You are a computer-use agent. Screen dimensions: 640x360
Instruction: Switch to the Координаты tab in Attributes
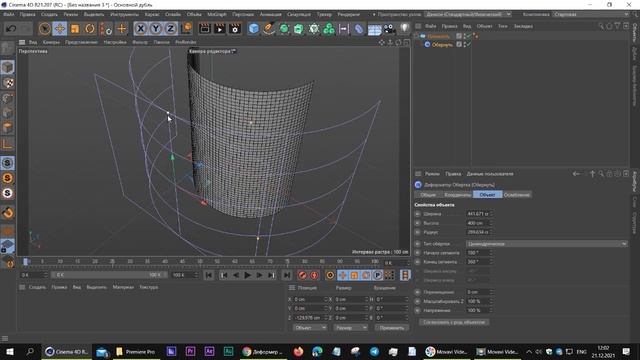(x=457, y=195)
